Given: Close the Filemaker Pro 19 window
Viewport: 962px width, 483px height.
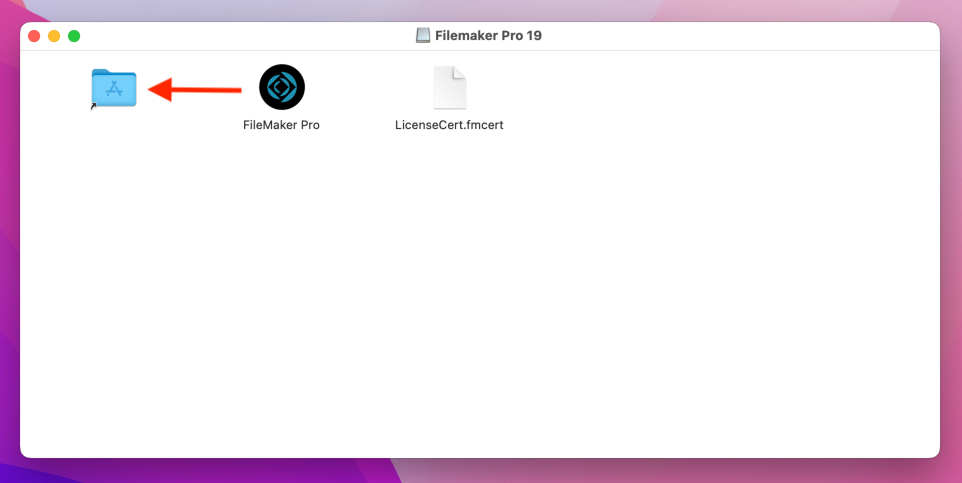Looking at the screenshot, I should tap(34, 36).
